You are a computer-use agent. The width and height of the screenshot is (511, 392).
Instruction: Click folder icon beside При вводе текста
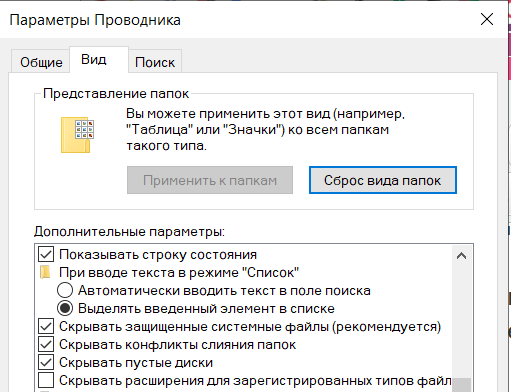click(45, 272)
